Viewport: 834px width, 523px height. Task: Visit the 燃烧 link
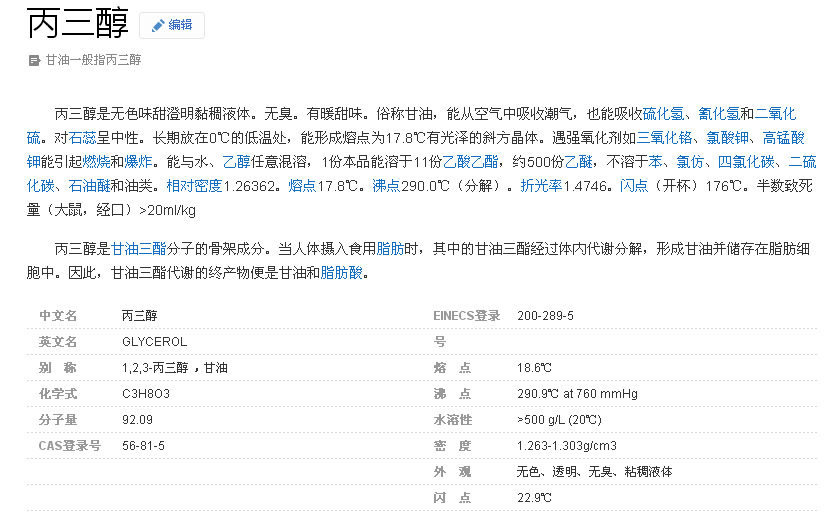[x=96, y=162]
